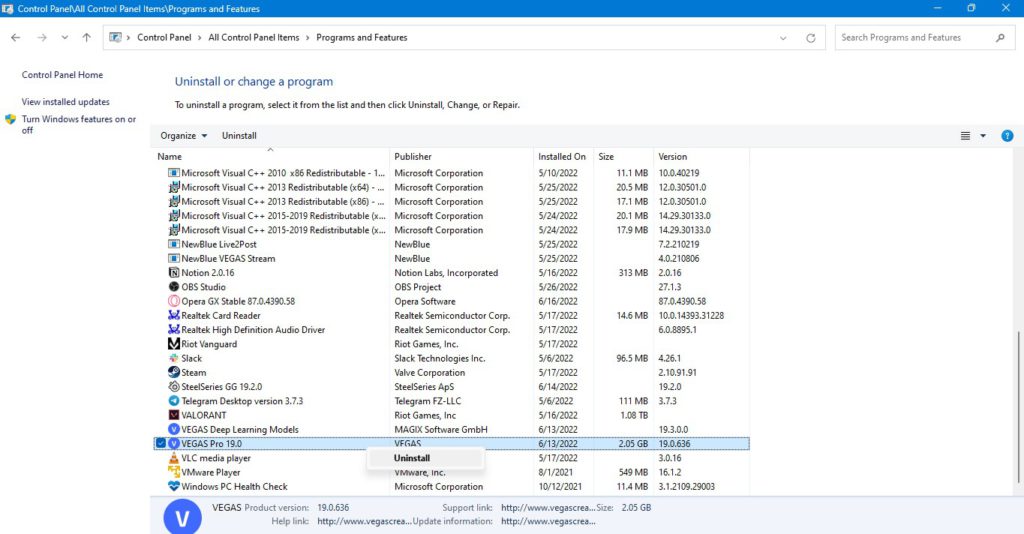The image size is (1024, 534).
Task: Choose Uninstall from the context menu
Action: [412, 458]
